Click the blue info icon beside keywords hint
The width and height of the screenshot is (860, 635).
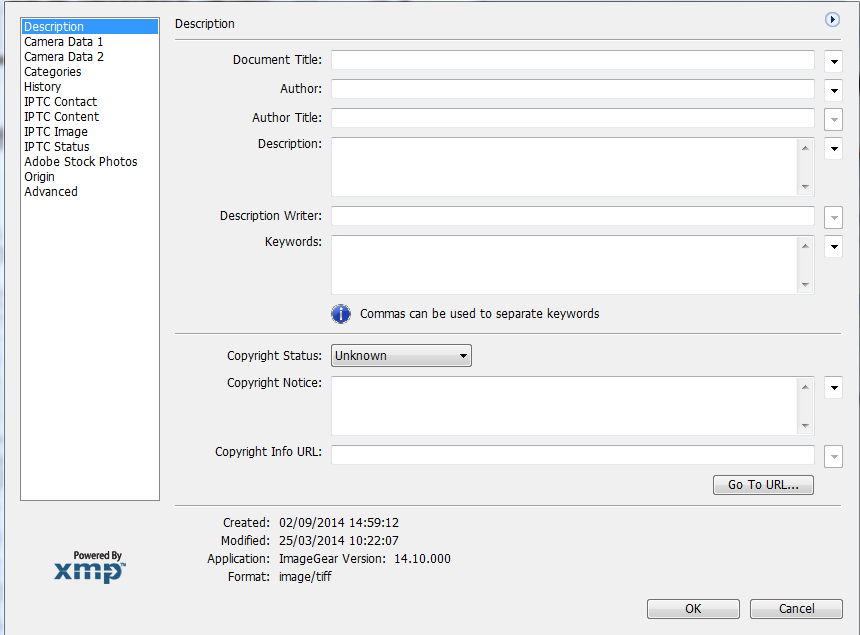(x=341, y=314)
